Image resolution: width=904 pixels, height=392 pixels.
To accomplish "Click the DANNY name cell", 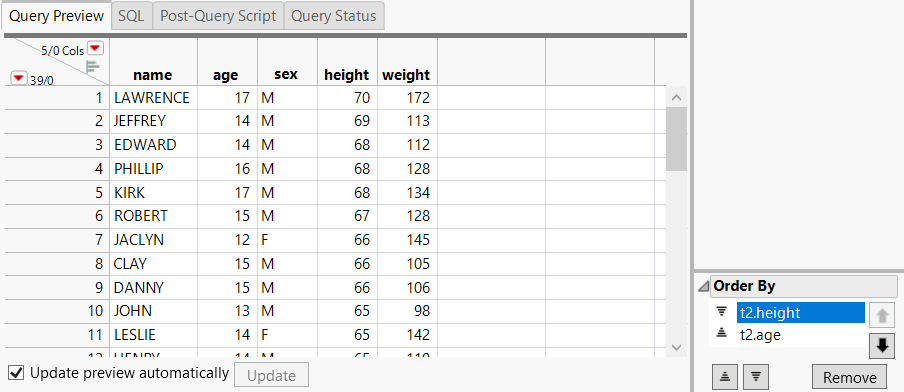I will click(x=153, y=287).
